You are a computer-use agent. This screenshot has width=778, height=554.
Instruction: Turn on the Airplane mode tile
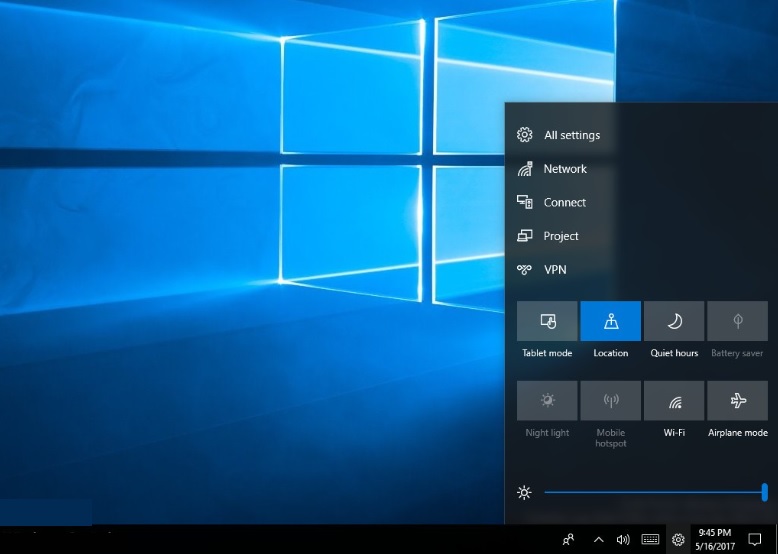point(737,401)
